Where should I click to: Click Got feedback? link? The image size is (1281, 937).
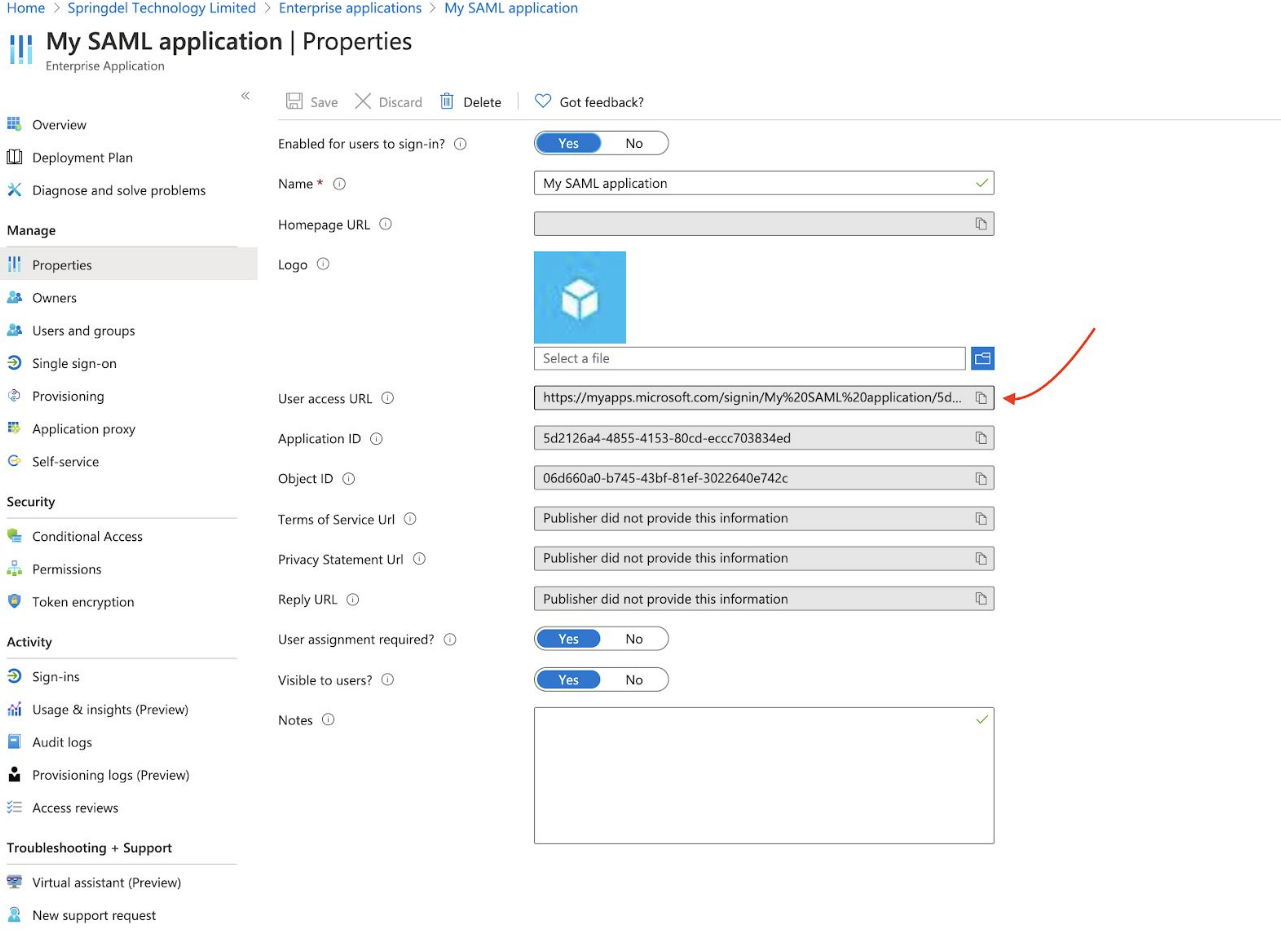(x=589, y=102)
